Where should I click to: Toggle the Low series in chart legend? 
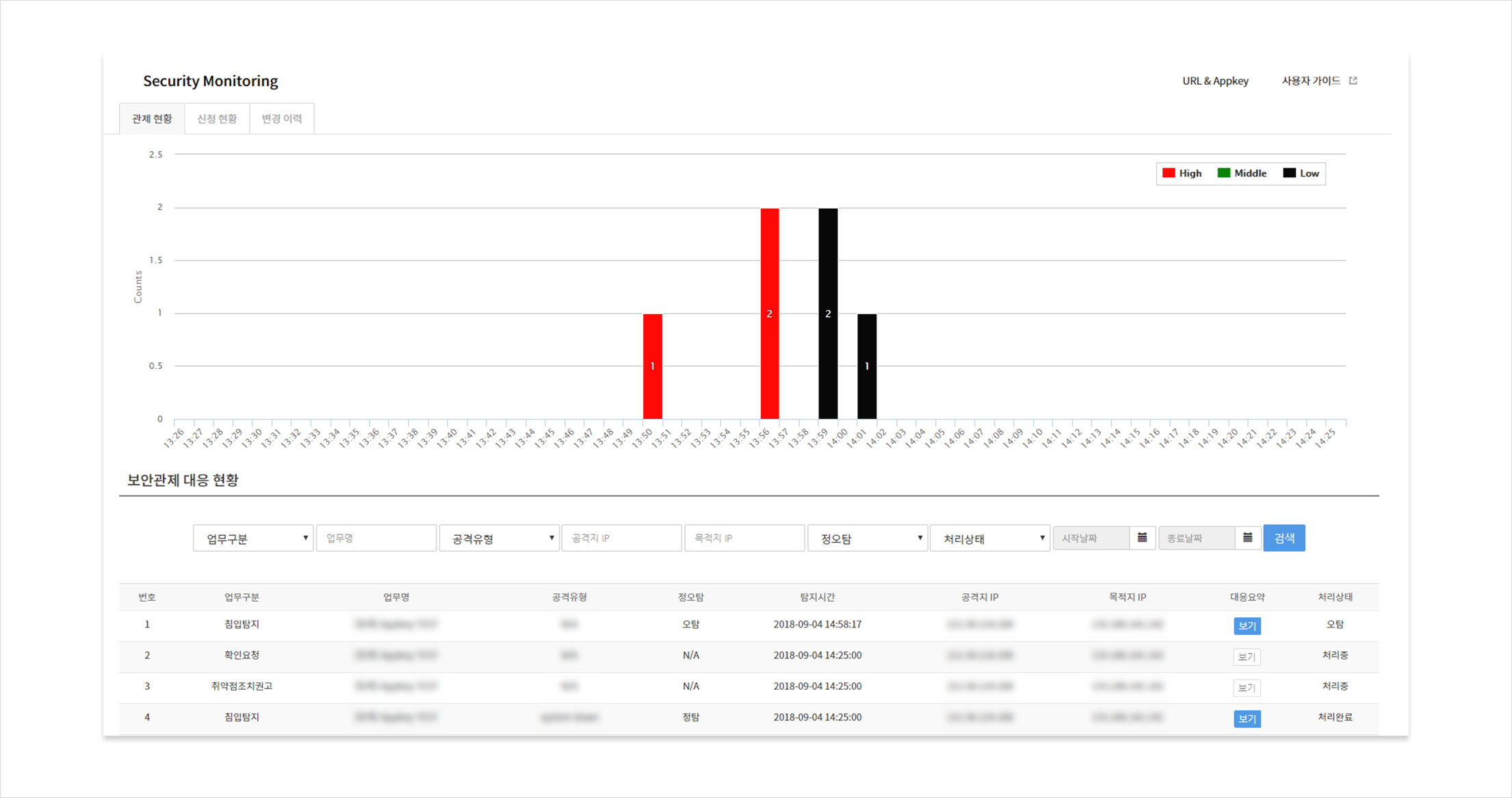coord(1301,173)
